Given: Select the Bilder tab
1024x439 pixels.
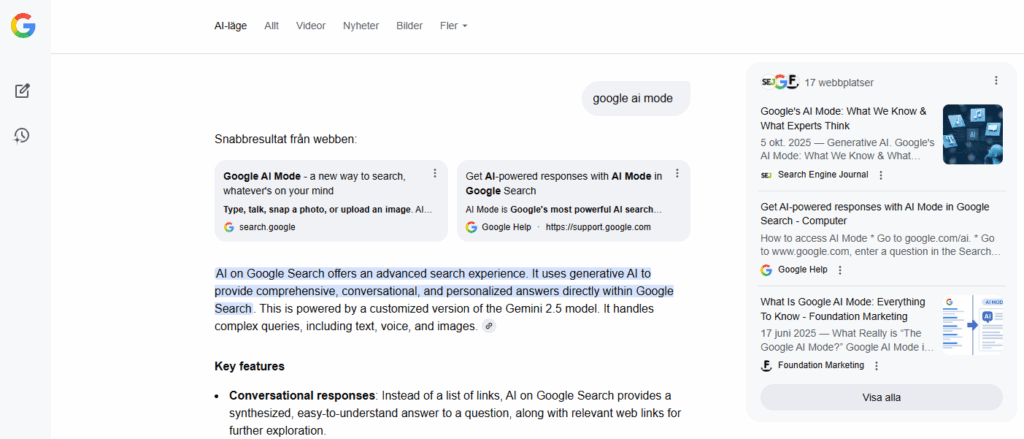Looking at the screenshot, I should [x=409, y=26].
